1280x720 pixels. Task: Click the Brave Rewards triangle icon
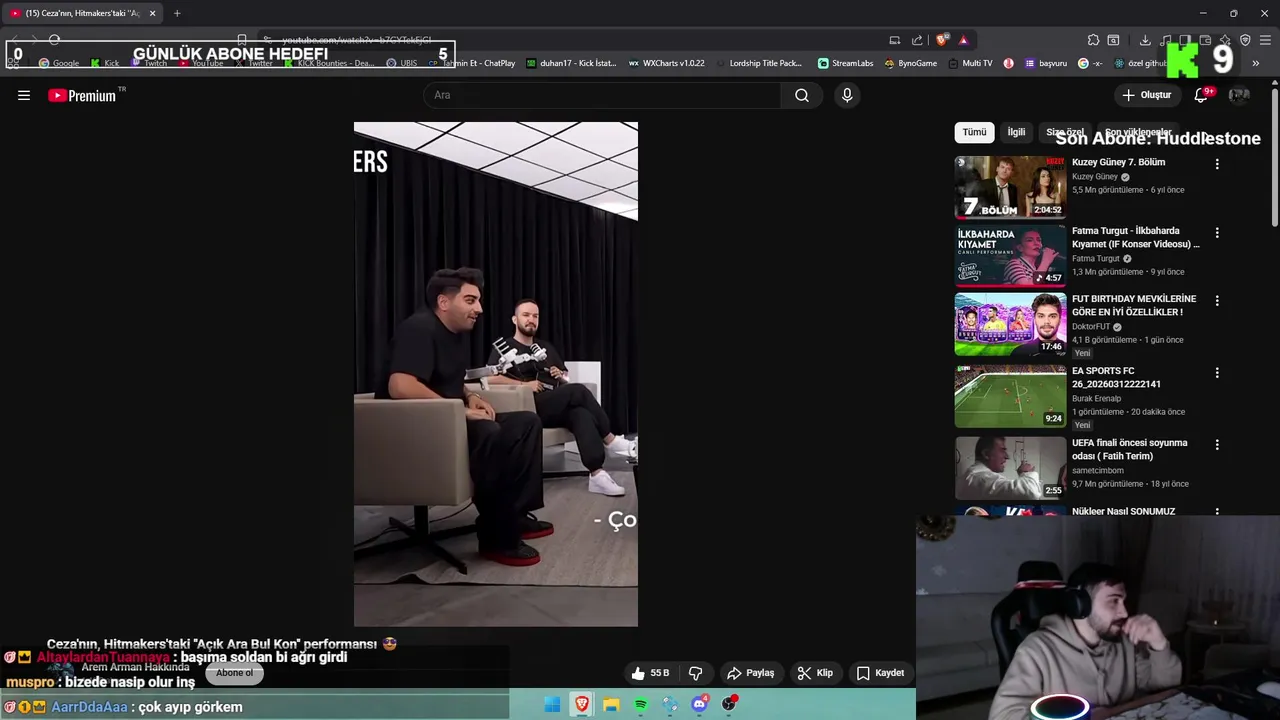tap(963, 40)
